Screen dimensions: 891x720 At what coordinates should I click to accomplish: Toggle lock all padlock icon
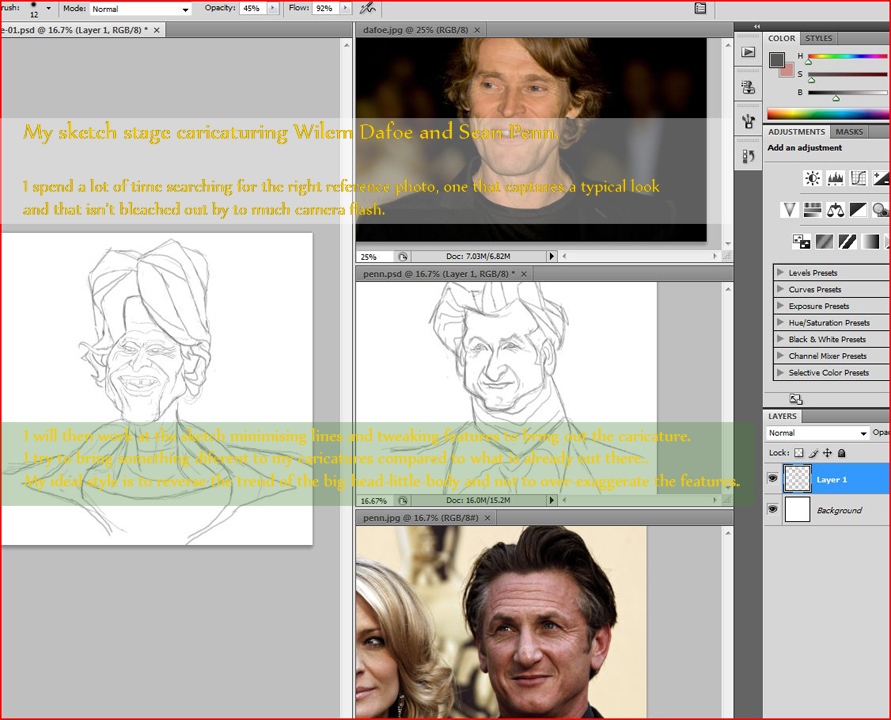(x=842, y=453)
